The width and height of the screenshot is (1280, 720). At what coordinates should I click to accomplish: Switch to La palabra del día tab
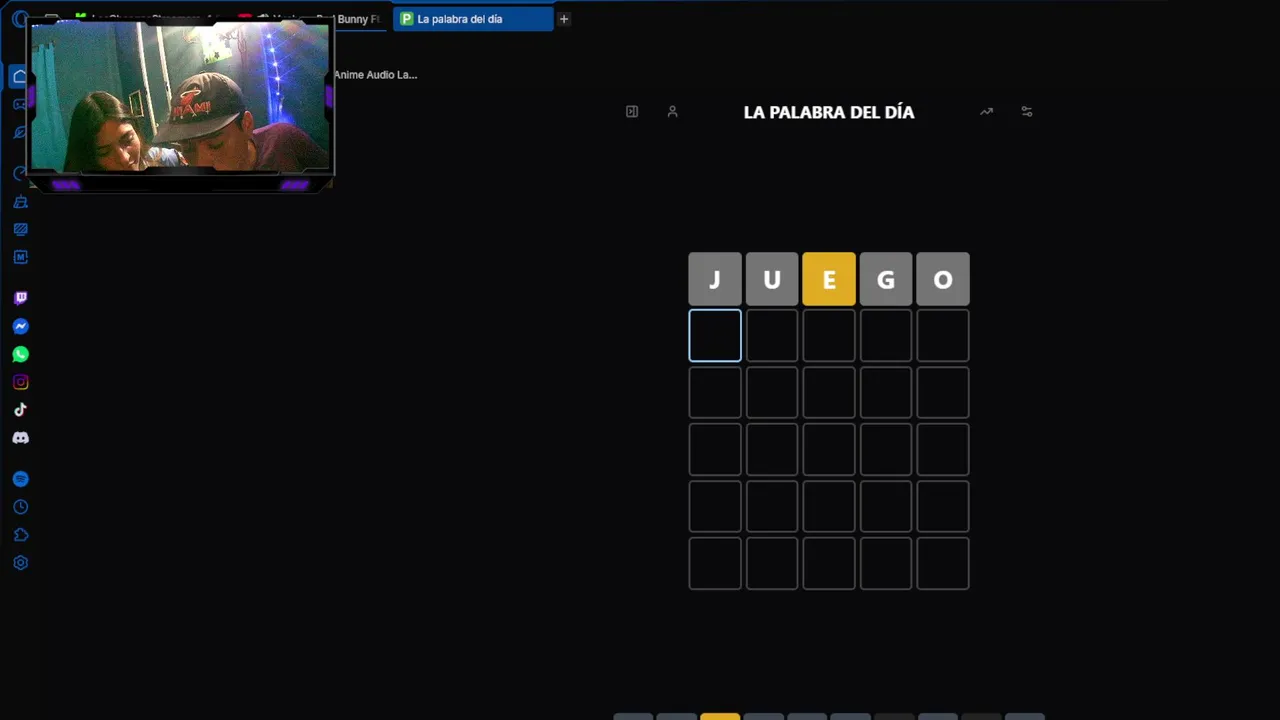pos(473,19)
